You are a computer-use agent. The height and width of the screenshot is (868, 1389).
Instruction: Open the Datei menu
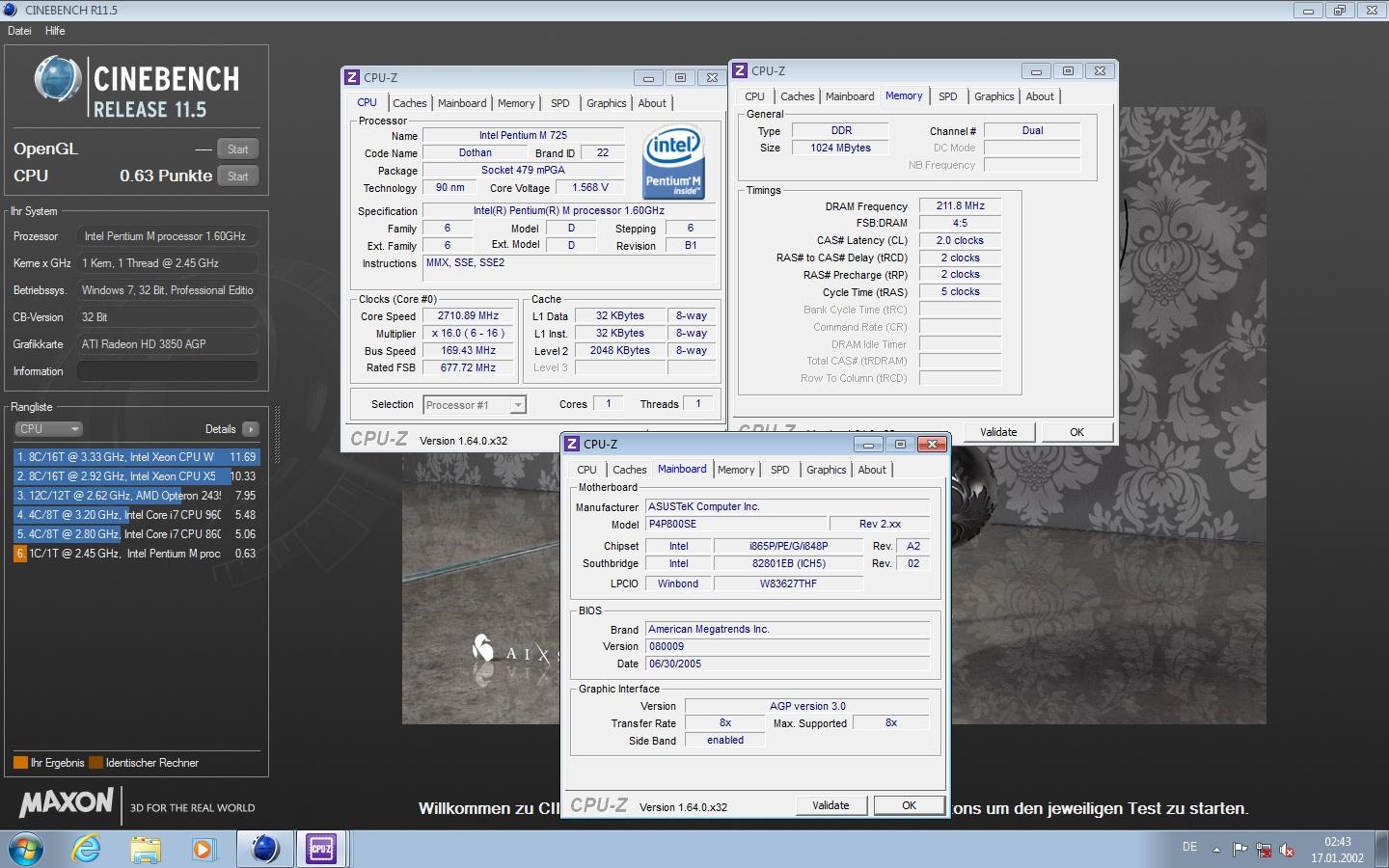(x=19, y=31)
